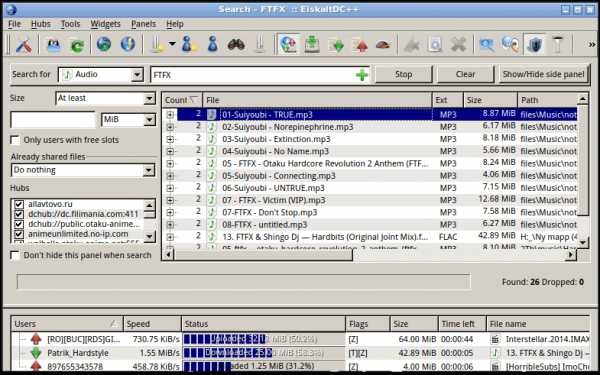Sort results by Count column header
The width and height of the screenshot is (600, 375).
coord(182,100)
